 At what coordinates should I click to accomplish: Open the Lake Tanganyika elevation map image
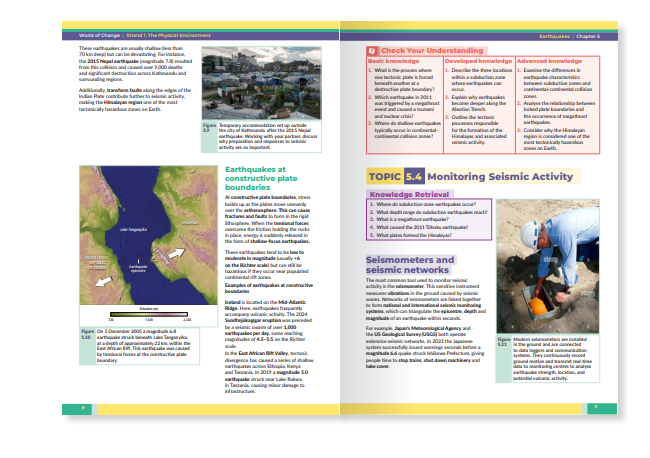(x=133, y=240)
